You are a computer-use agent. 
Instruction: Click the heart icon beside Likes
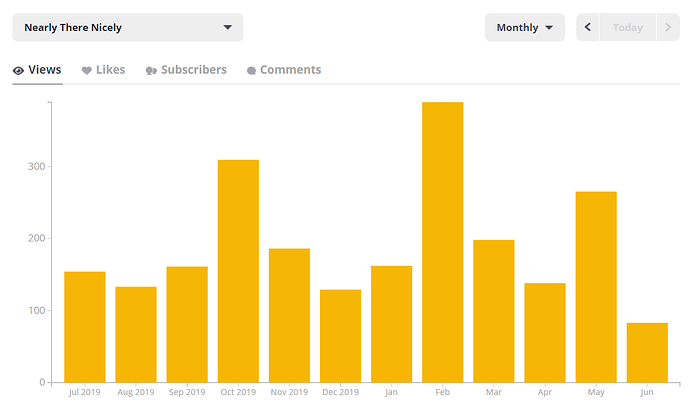click(x=87, y=71)
